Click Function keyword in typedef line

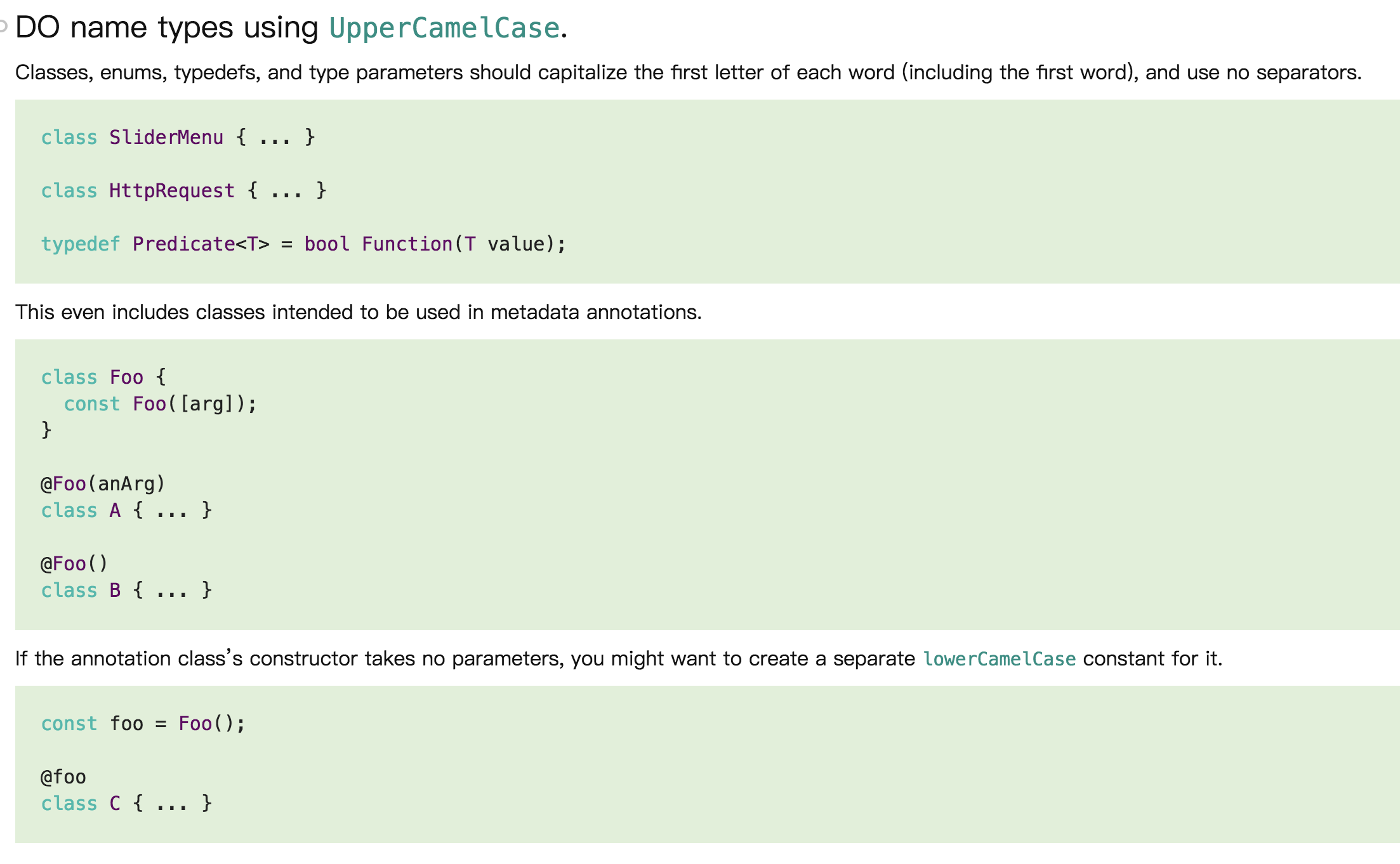407,244
